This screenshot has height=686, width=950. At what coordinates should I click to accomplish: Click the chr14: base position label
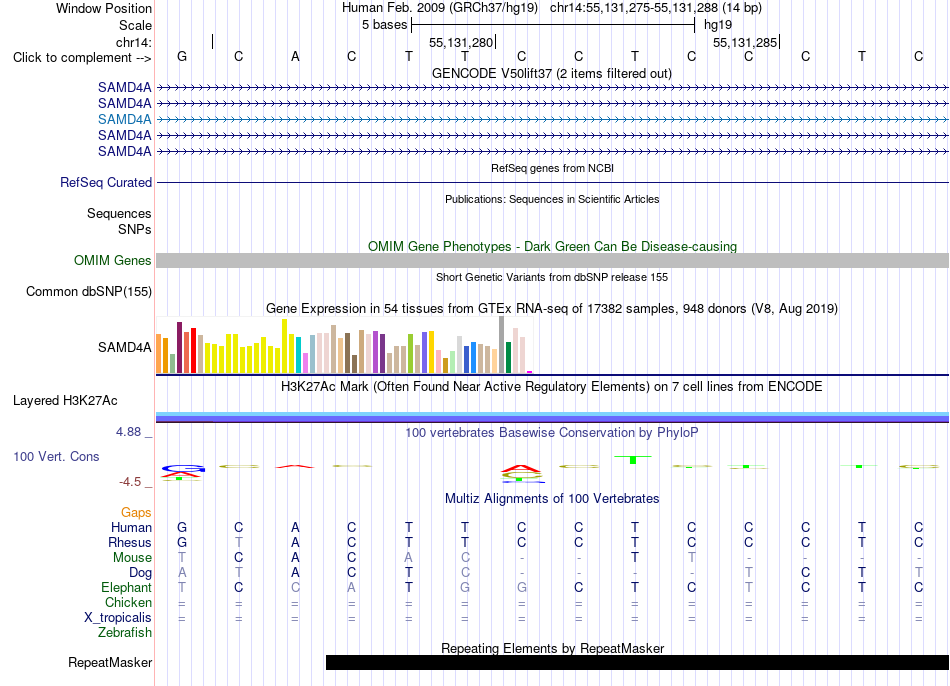[x=133, y=42]
